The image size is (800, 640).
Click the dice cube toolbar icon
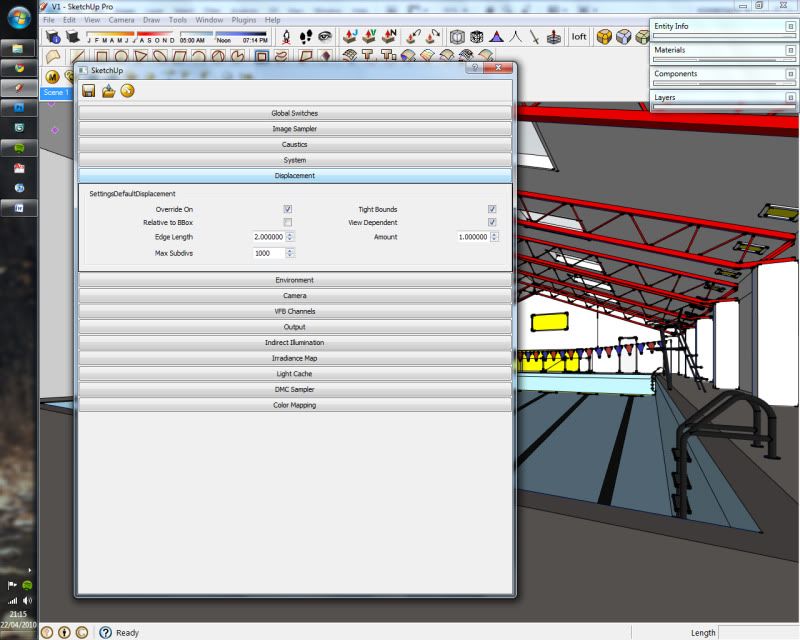tap(477, 37)
